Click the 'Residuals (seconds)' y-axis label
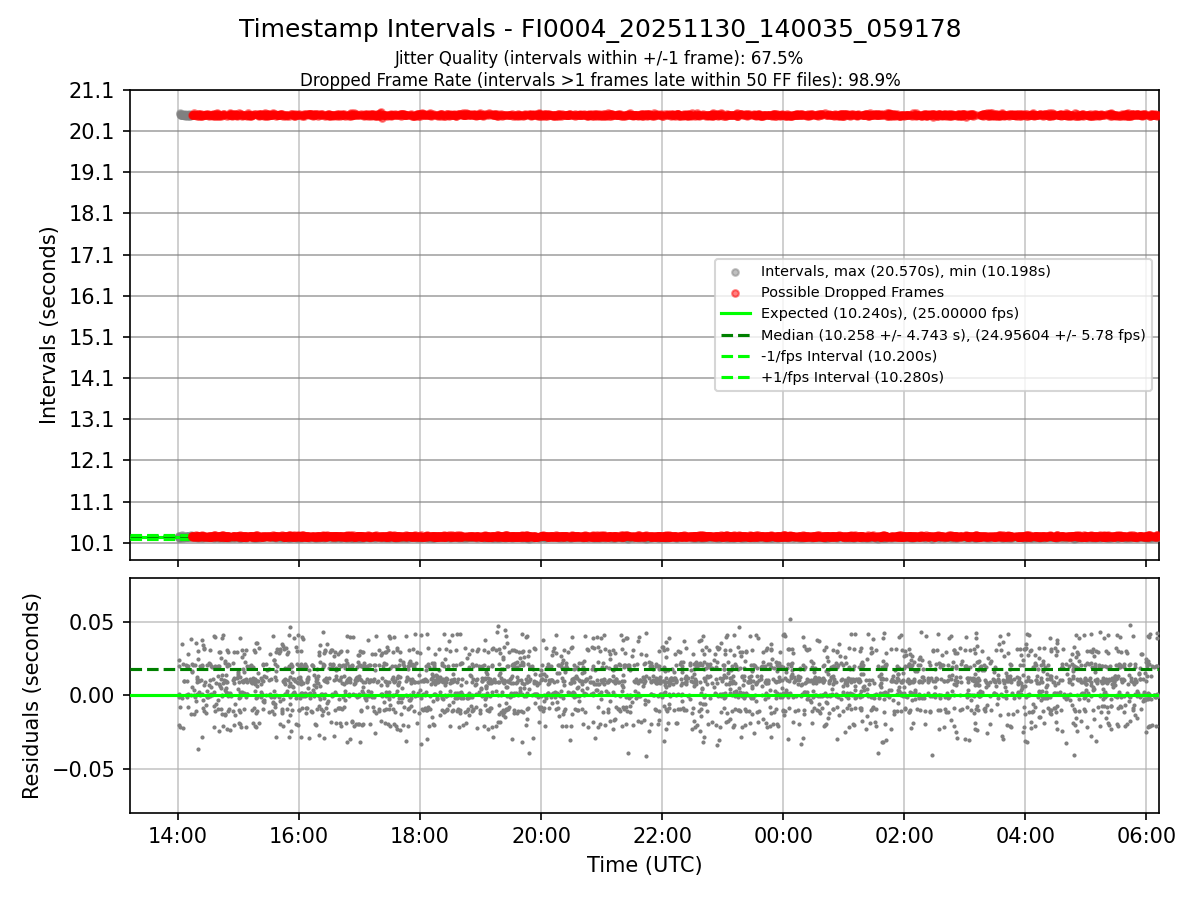Screen dimensions: 1200x900 click(x=32, y=696)
